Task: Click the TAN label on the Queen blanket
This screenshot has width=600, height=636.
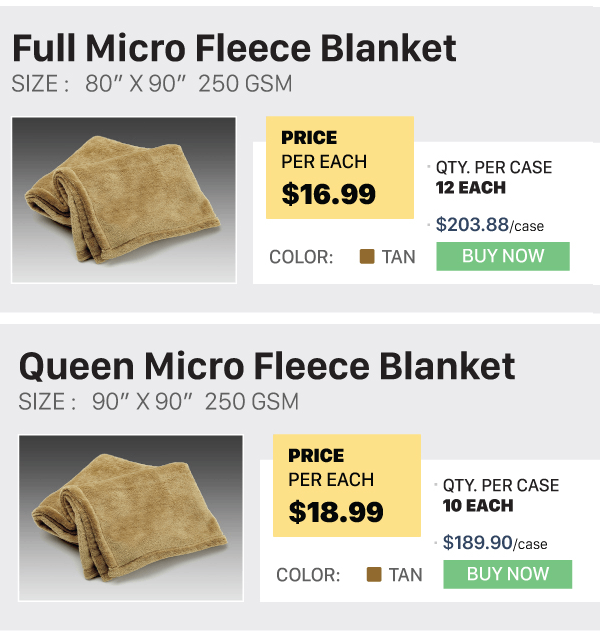Action: coord(405,575)
